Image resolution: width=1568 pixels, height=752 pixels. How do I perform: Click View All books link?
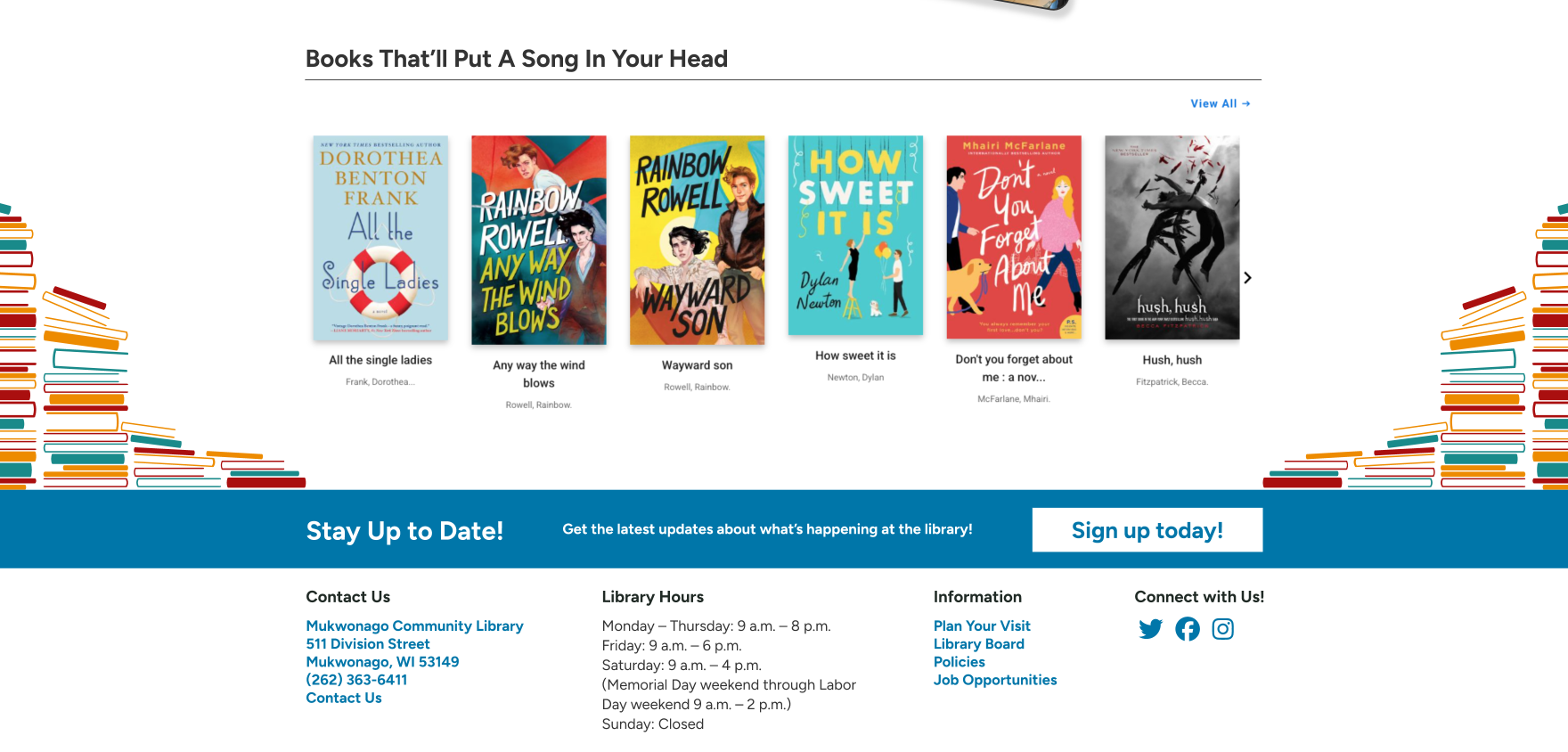point(1220,104)
